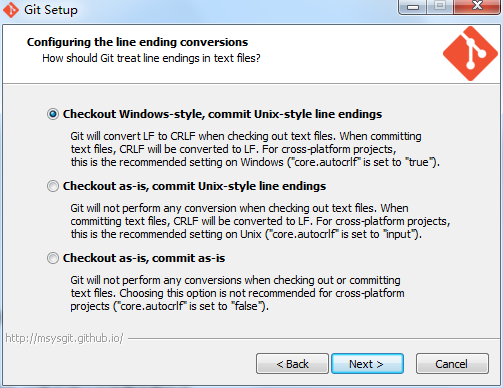Go to the previous step with Back
The image size is (503, 388).
[292, 364]
